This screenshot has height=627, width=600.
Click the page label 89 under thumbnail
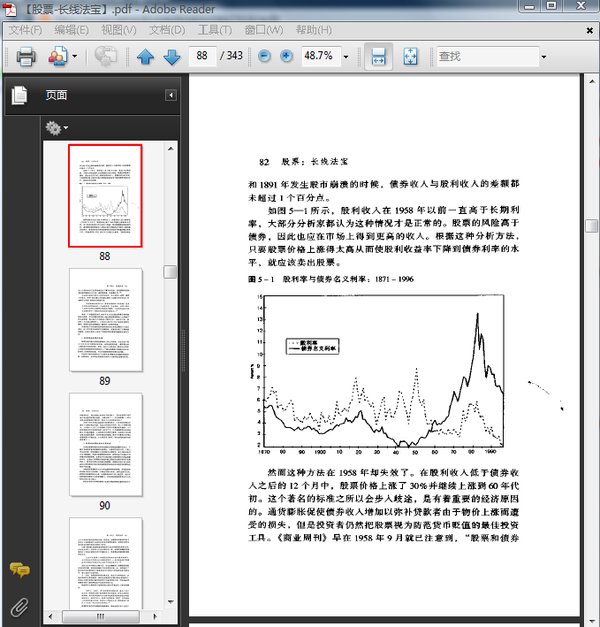[105, 381]
